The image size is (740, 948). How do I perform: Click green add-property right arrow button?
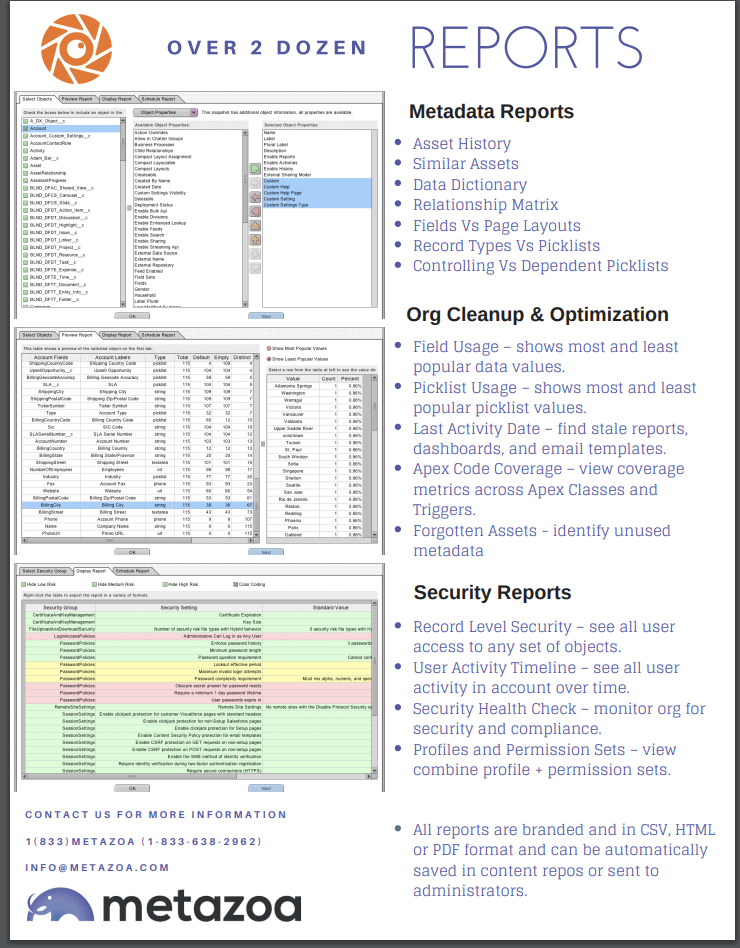click(x=255, y=167)
